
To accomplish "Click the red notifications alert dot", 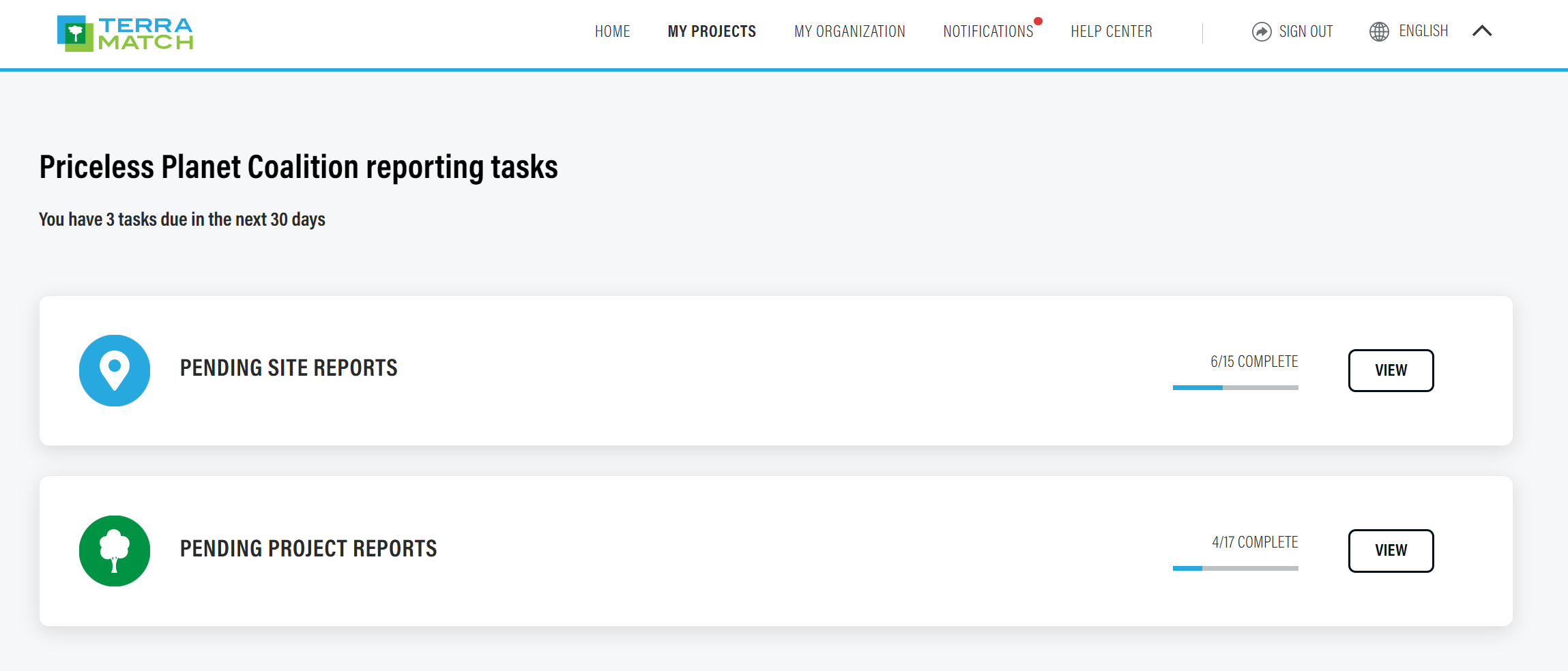I will [1038, 21].
